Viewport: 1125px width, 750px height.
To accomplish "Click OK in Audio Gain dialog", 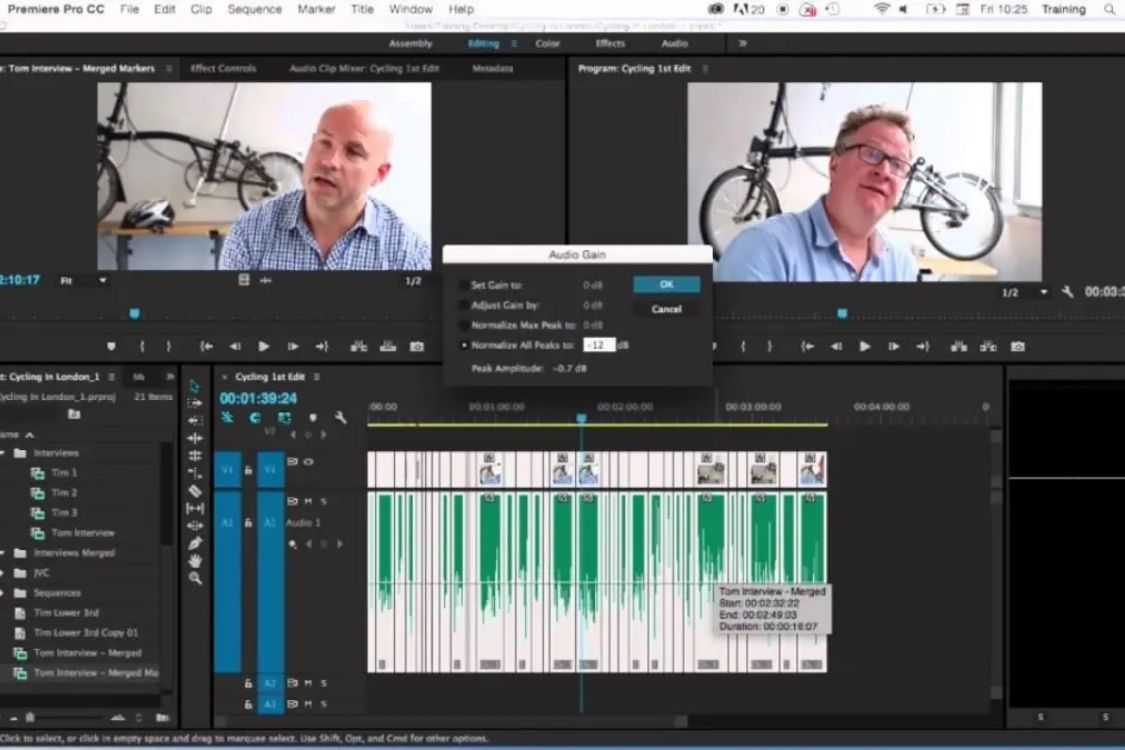I will (666, 285).
